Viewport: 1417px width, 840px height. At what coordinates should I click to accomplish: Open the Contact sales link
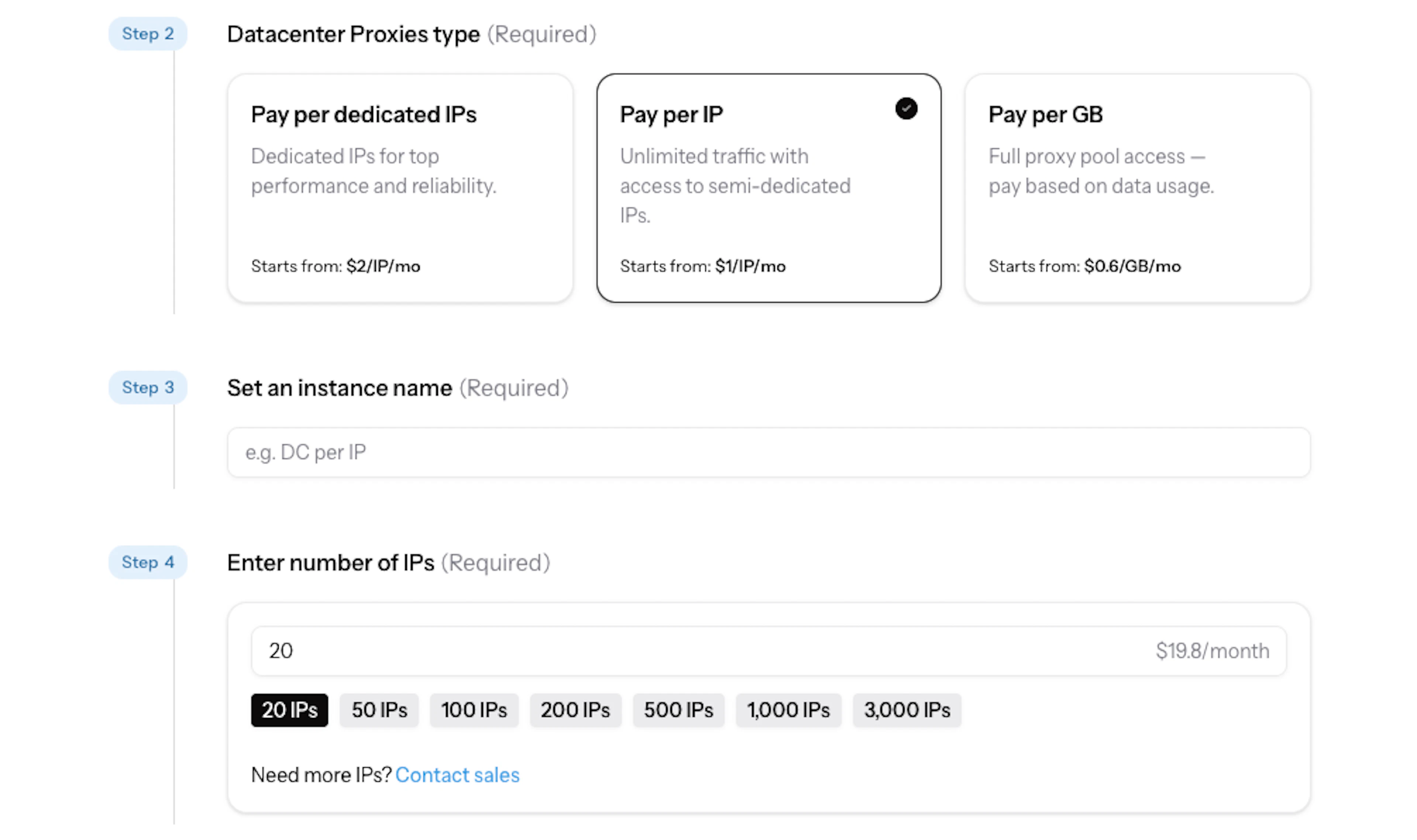[x=457, y=775]
